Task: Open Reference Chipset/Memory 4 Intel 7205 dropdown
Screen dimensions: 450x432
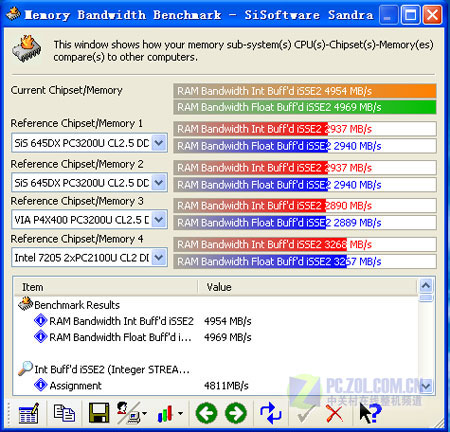Action: (x=159, y=257)
